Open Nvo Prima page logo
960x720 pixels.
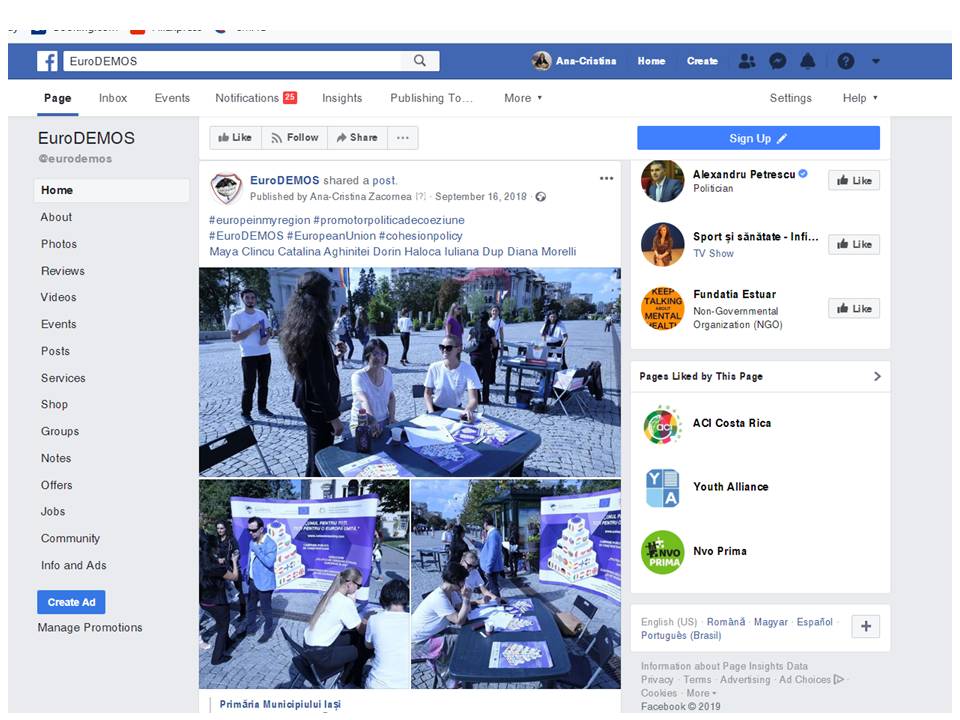click(x=662, y=552)
